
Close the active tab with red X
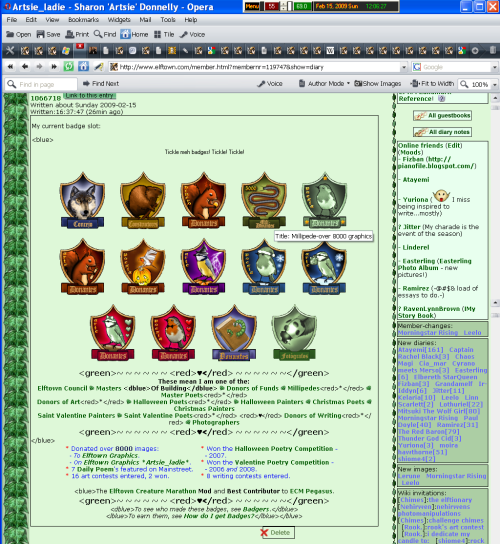(x=80, y=46)
